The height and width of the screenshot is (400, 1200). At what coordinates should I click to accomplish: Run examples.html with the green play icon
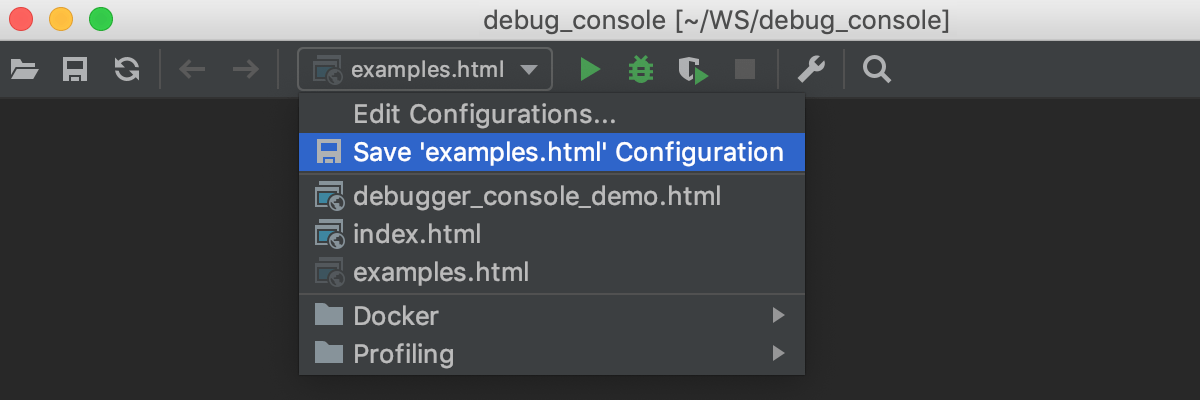[590, 69]
